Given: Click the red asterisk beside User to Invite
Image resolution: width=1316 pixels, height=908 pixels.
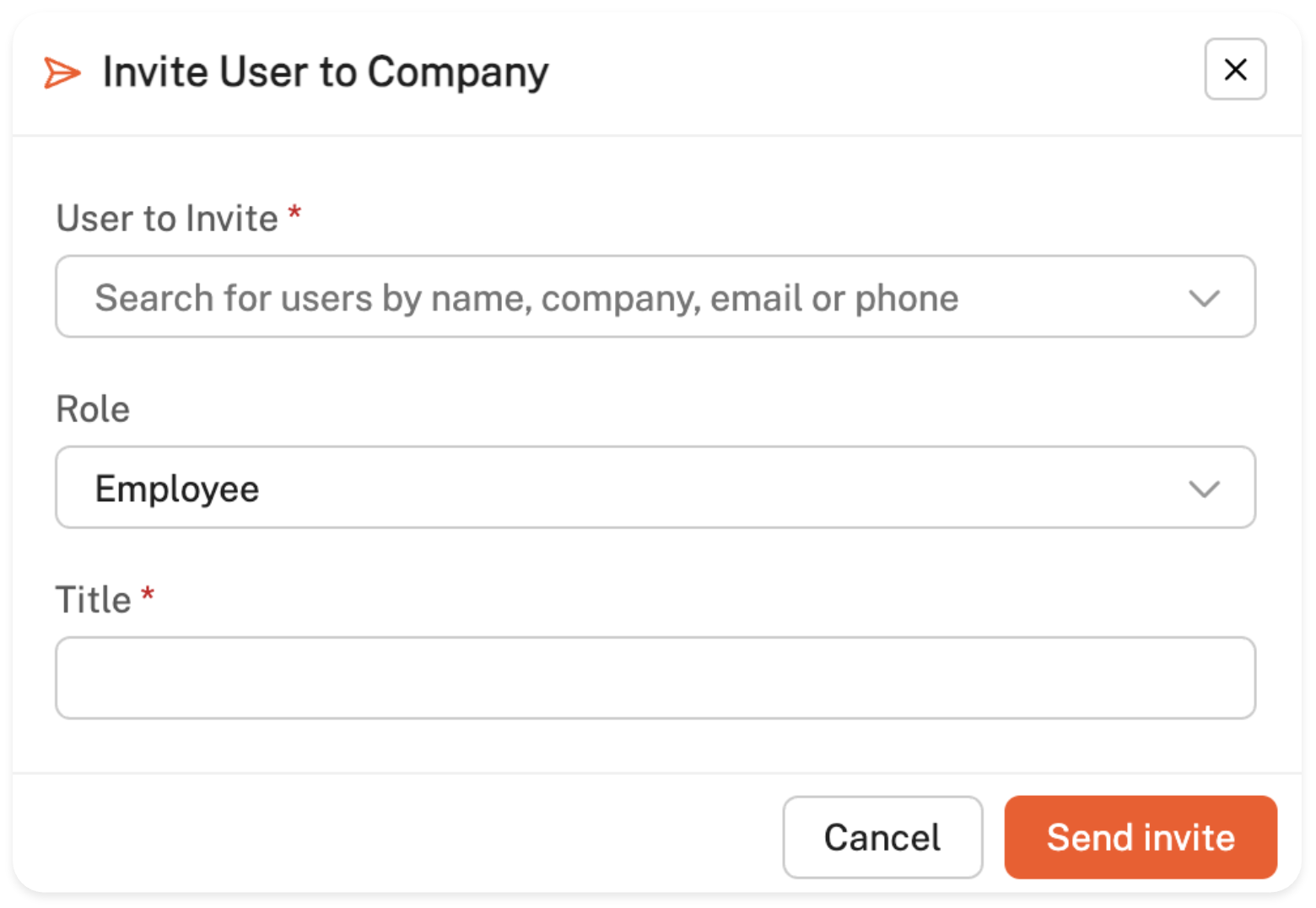Looking at the screenshot, I should 294,213.
